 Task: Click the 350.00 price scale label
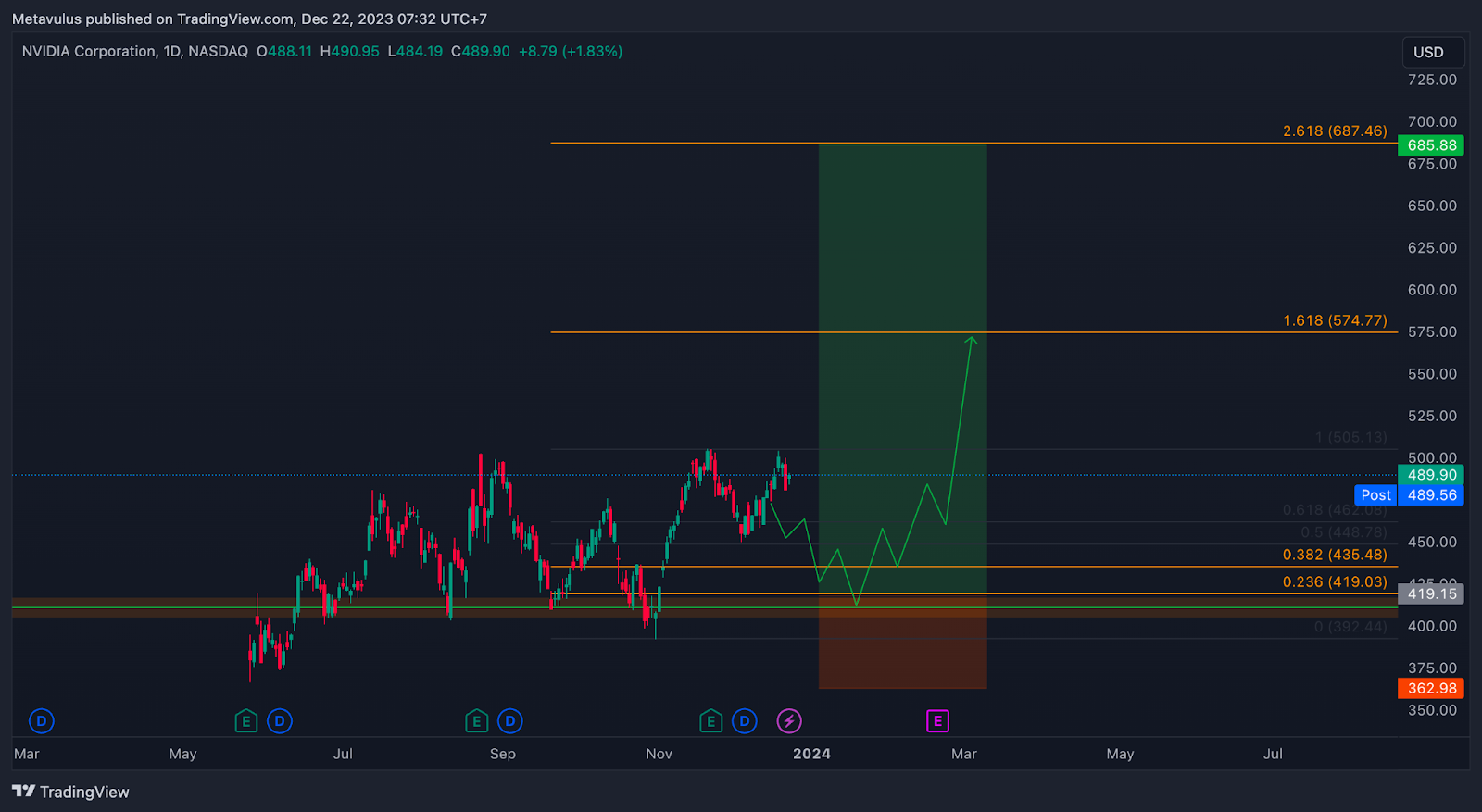tap(1432, 711)
